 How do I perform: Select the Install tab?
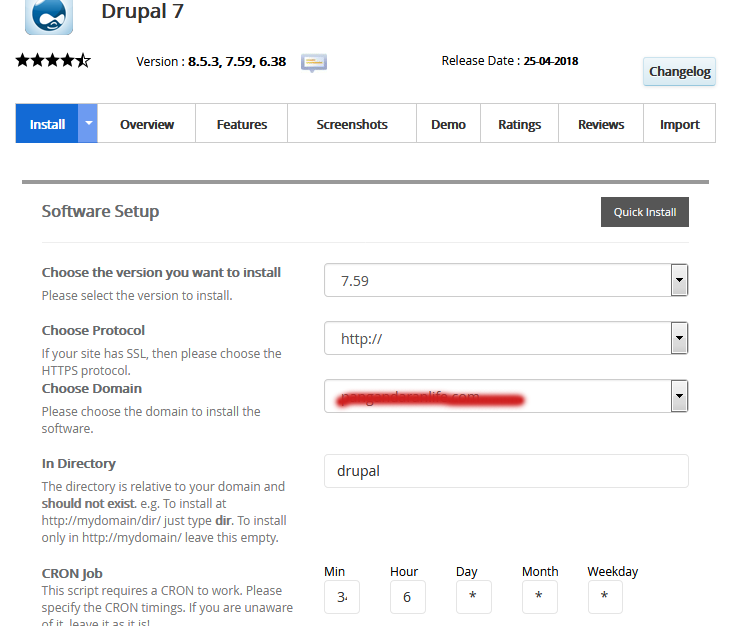coord(47,124)
